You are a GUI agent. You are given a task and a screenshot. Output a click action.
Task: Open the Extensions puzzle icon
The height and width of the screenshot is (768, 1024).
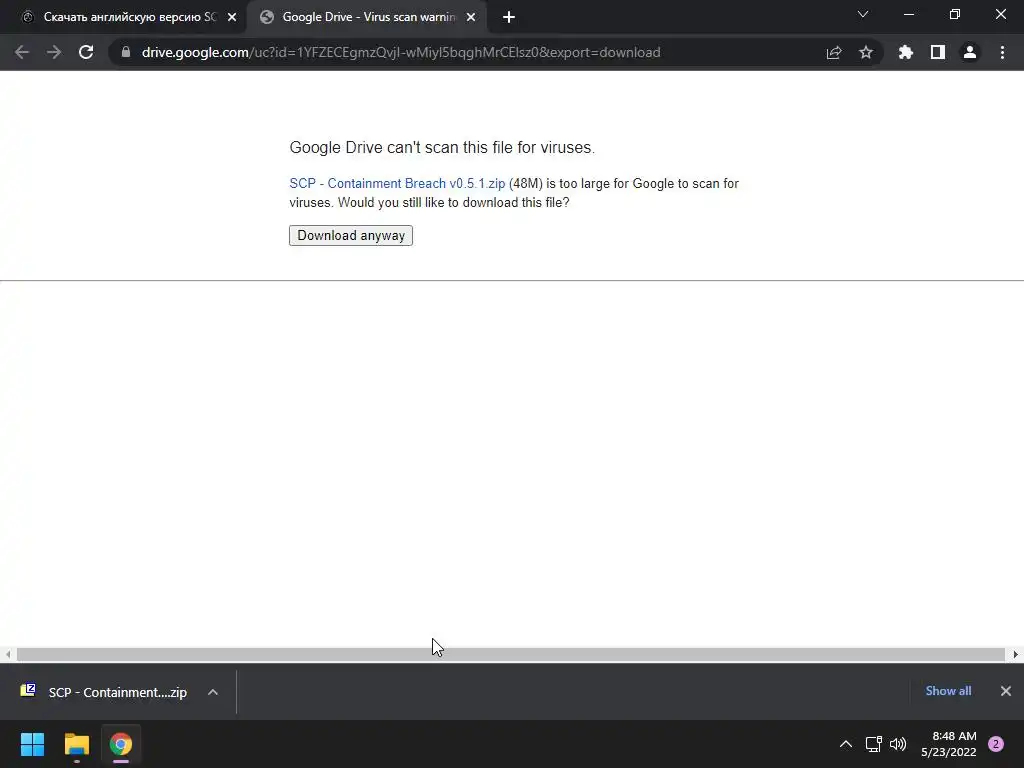[x=906, y=52]
